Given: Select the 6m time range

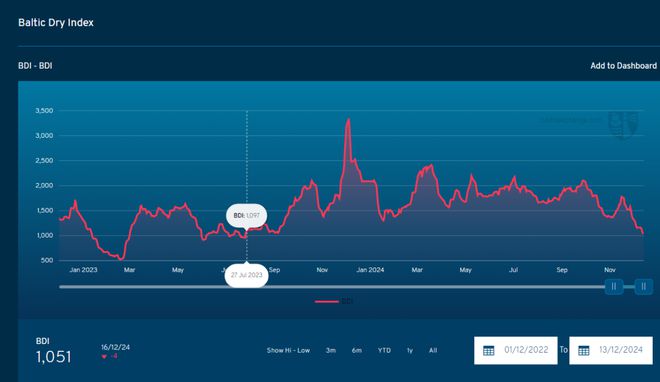Looking at the screenshot, I should (x=357, y=350).
